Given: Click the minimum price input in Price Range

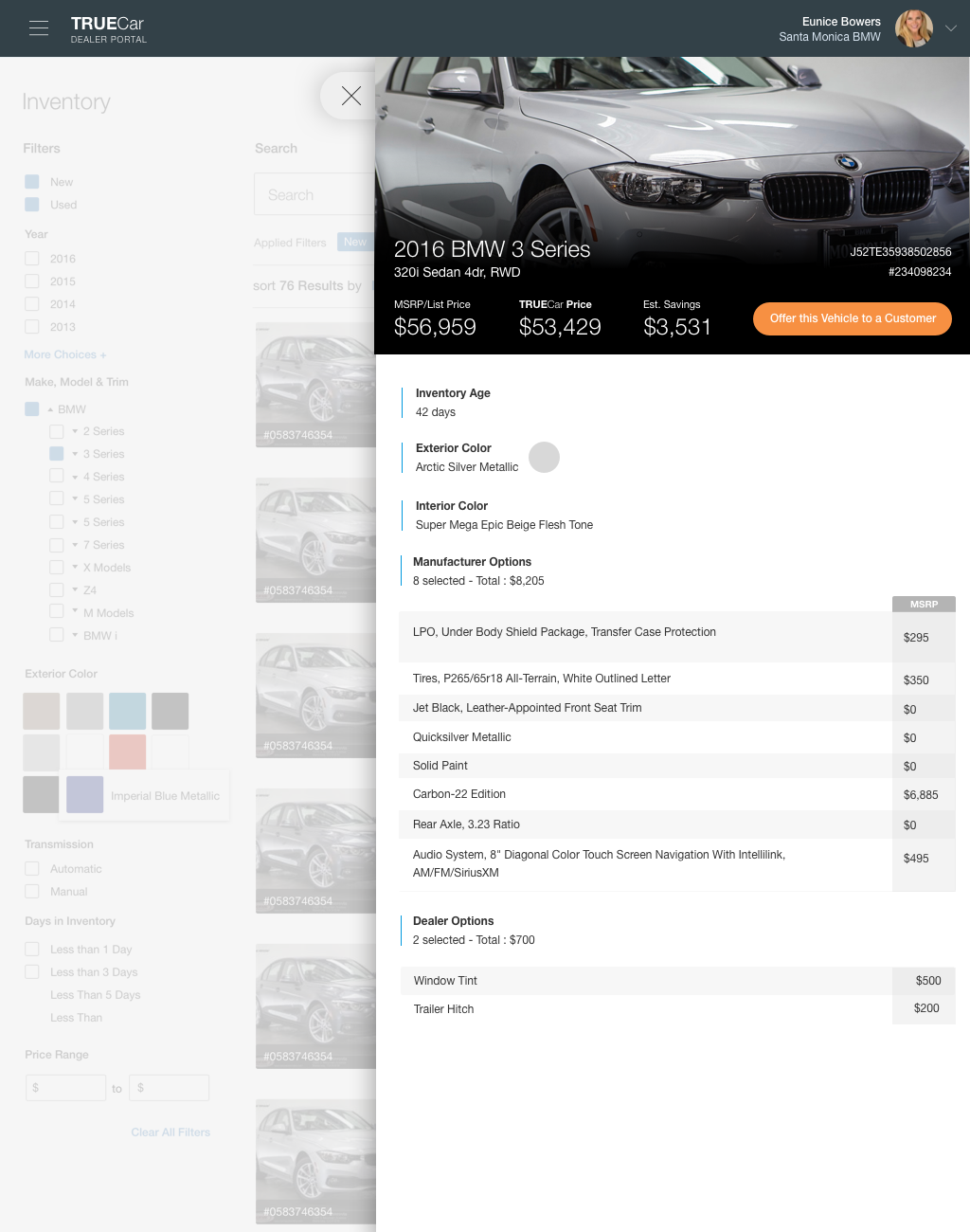Looking at the screenshot, I should click(x=65, y=1087).
